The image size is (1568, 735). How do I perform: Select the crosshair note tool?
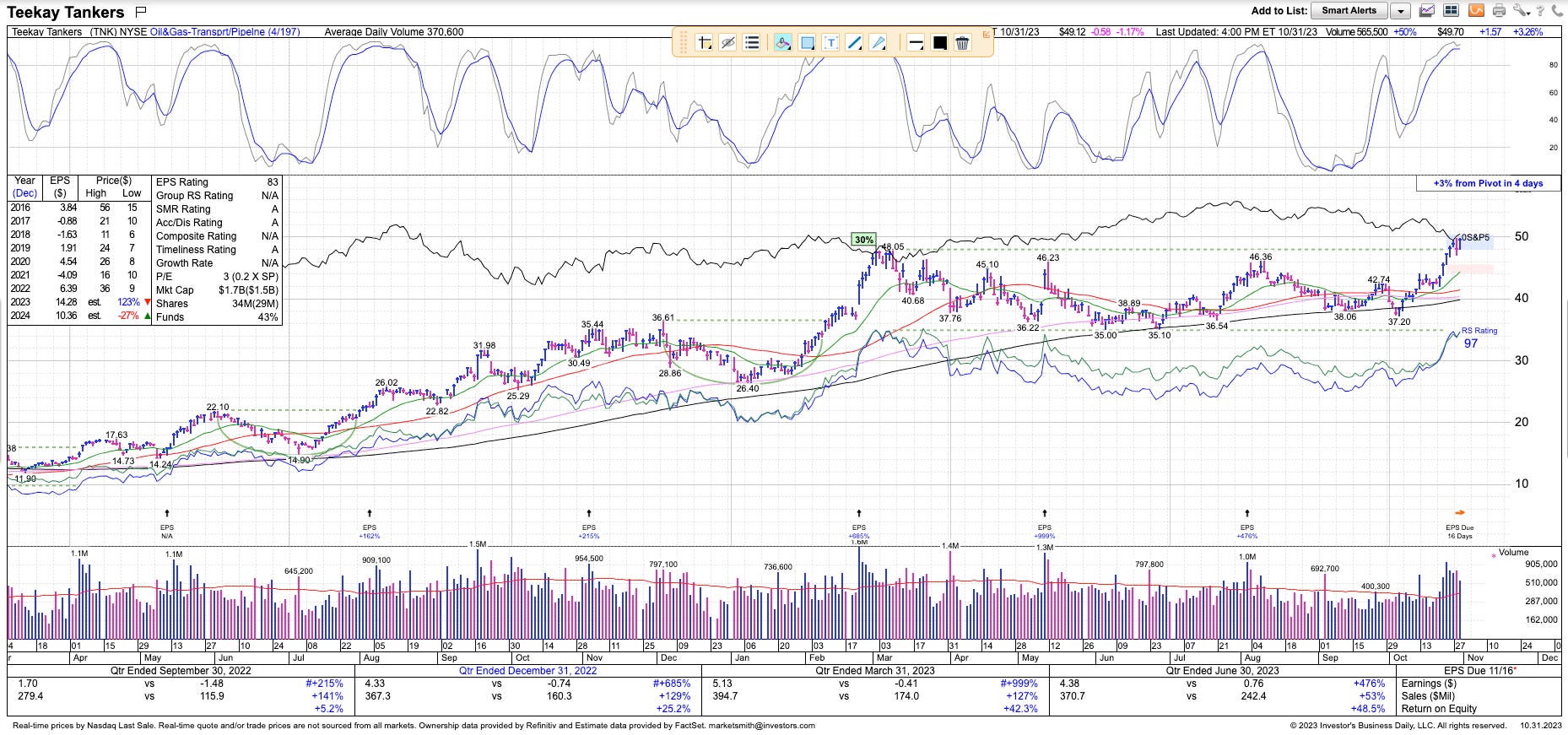tap(704, 42)
